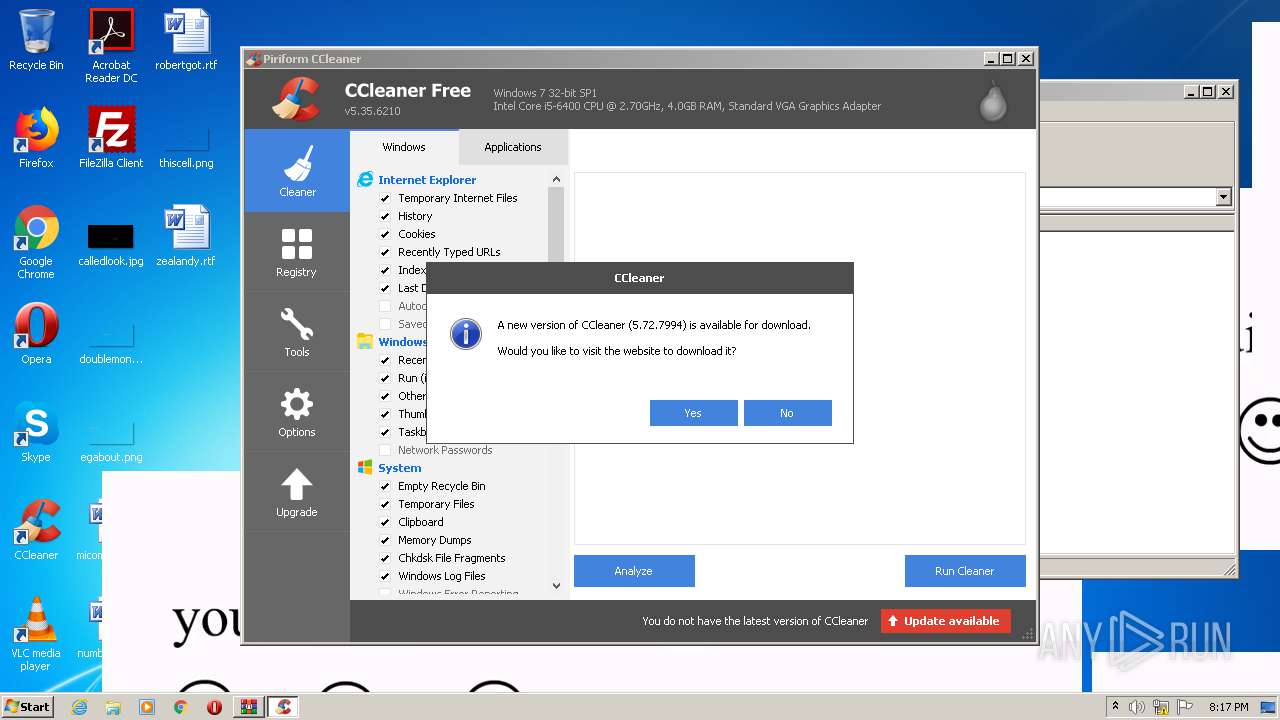1280x720 pixels.
Task: Click the Internet Explorer category icon
Action: tap(365, 180)
